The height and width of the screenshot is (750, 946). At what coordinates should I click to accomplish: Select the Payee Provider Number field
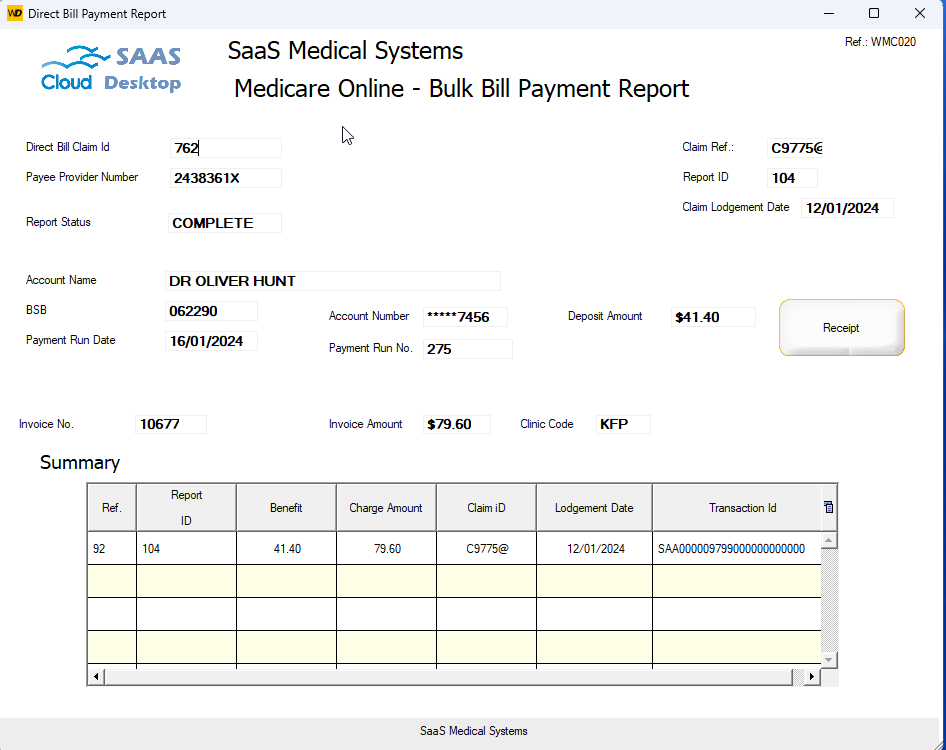[226, 178]
